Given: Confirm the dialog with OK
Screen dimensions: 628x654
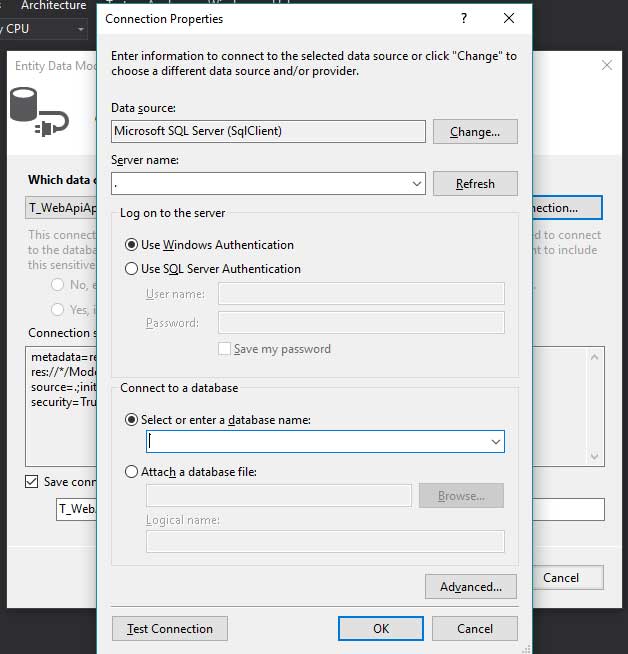Looking at the screenshot, I should pos(381,629).
